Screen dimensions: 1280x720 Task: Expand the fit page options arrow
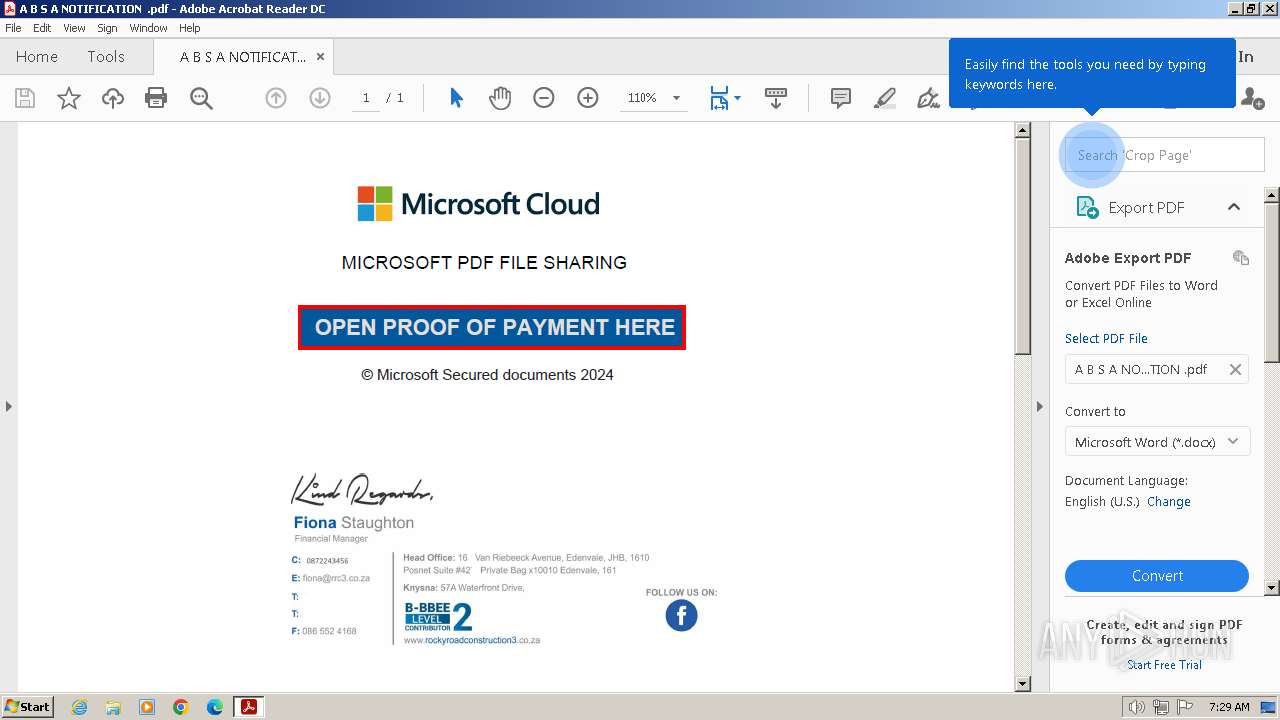pos(737,98)
